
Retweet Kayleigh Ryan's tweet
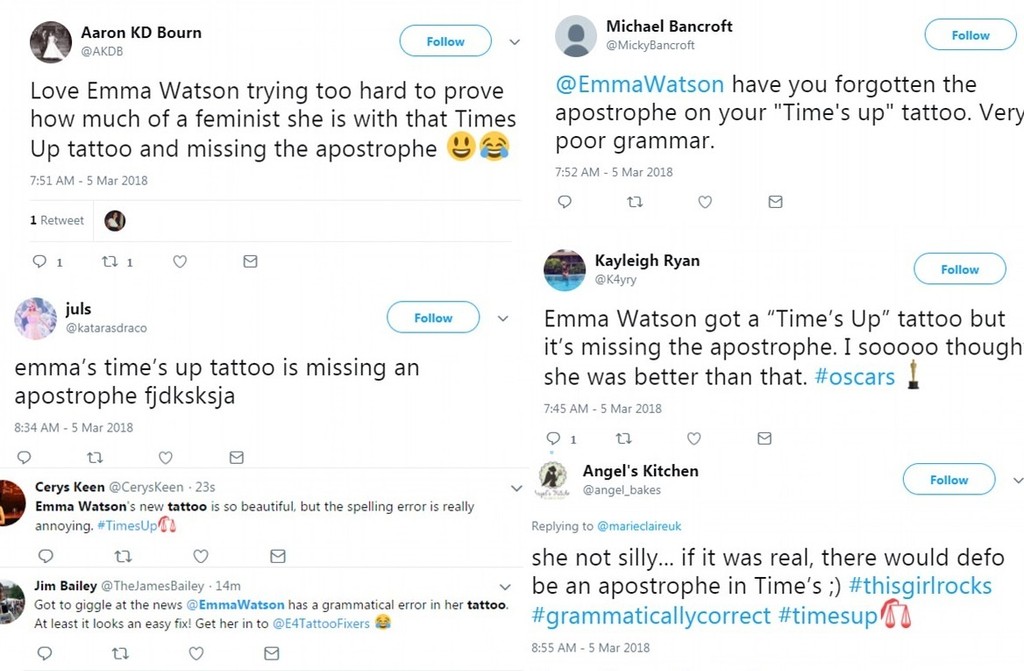click(x=624, y=439)
